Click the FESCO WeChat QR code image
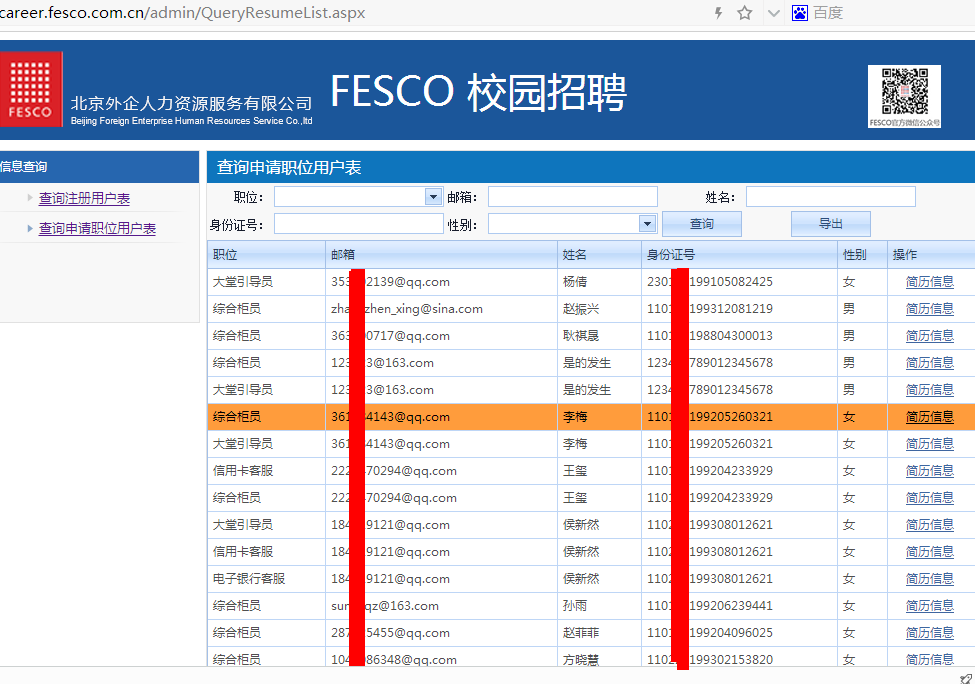Image resolution: width=975 pixels, height=684 pixels. point(904,96)
